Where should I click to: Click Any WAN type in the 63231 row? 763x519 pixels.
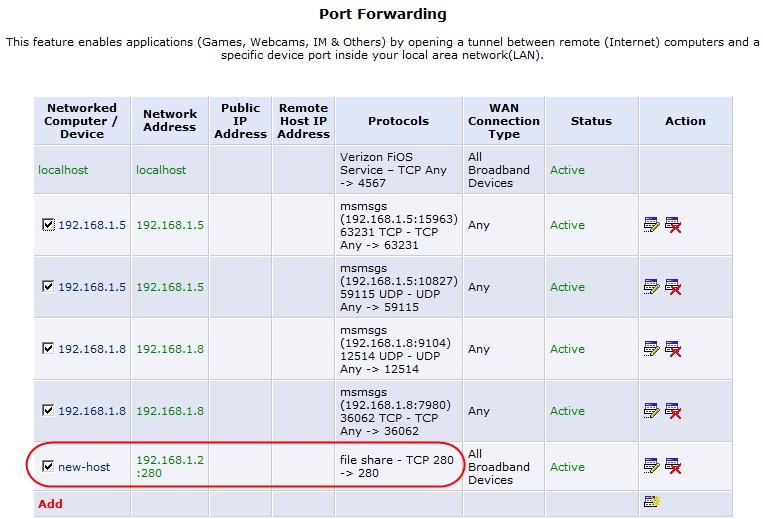click(478, 225)
